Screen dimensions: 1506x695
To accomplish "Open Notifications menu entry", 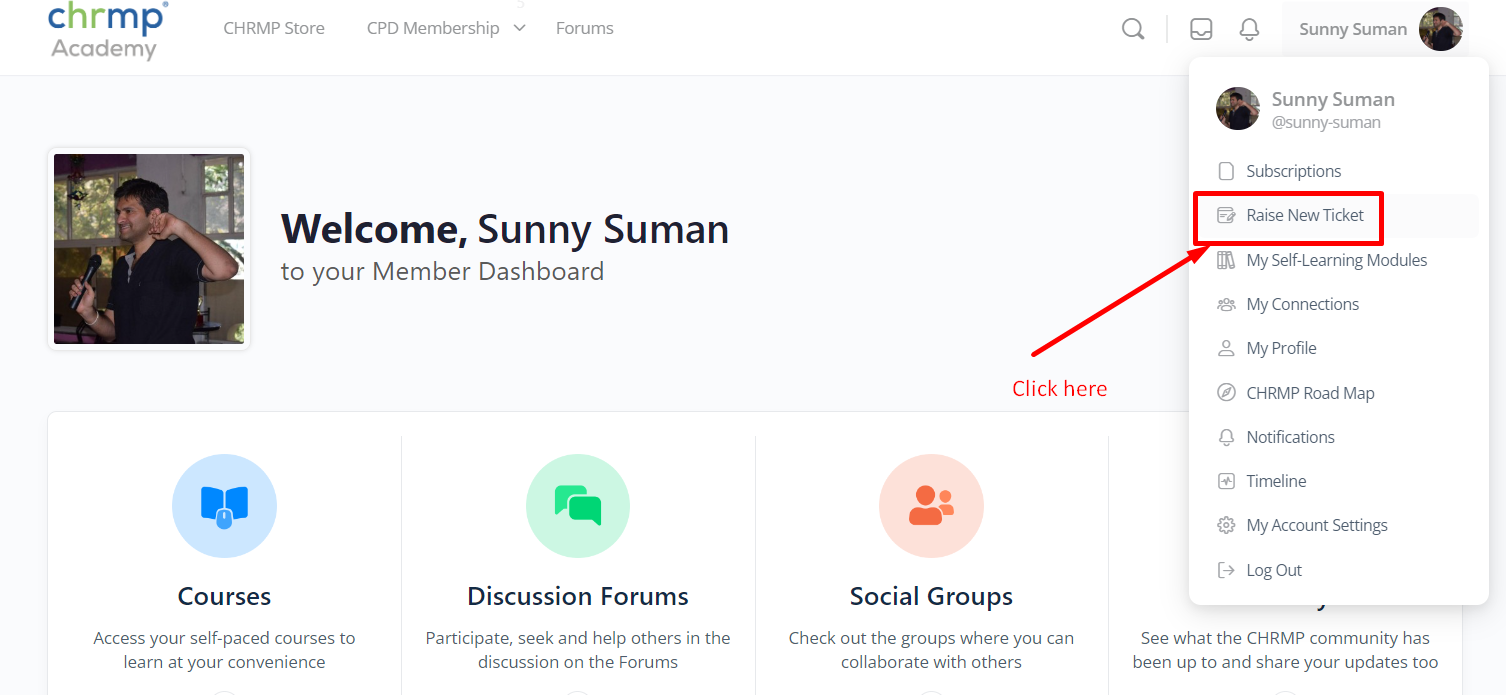I will click(x=1291, y=437).
